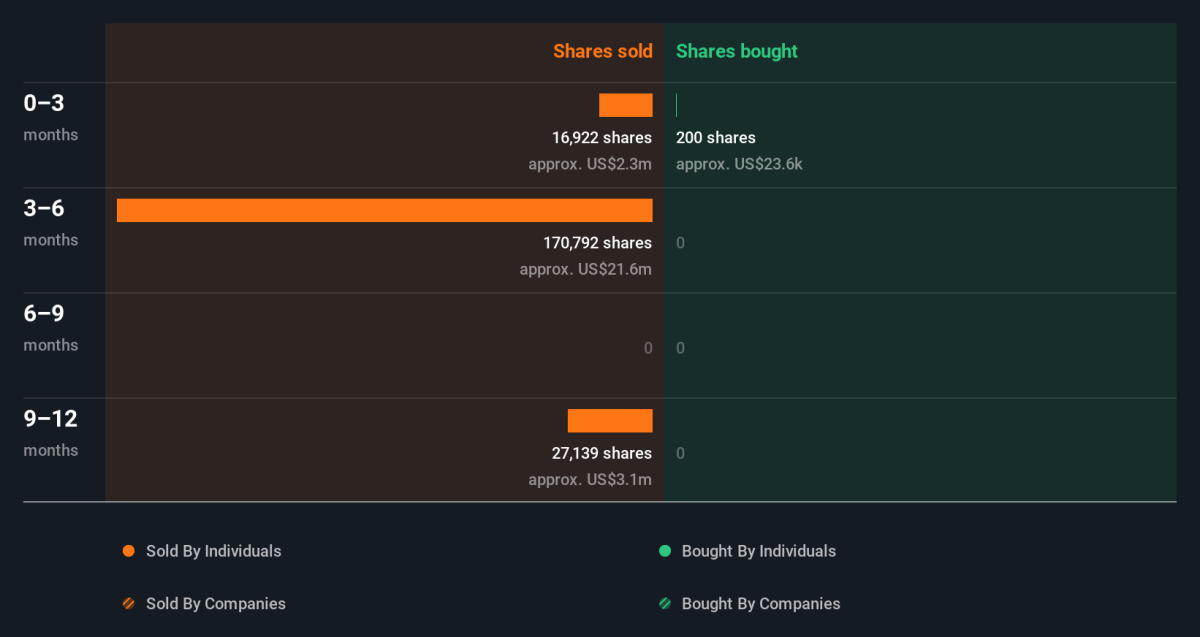1200x637 pixels.
Task: Click the 16,922 shares value
Action: 602,138
